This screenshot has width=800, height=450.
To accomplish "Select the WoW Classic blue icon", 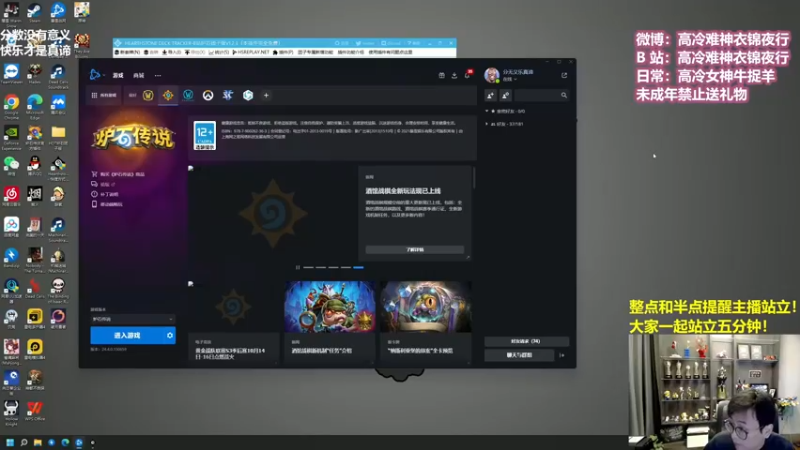I will 188,95.
